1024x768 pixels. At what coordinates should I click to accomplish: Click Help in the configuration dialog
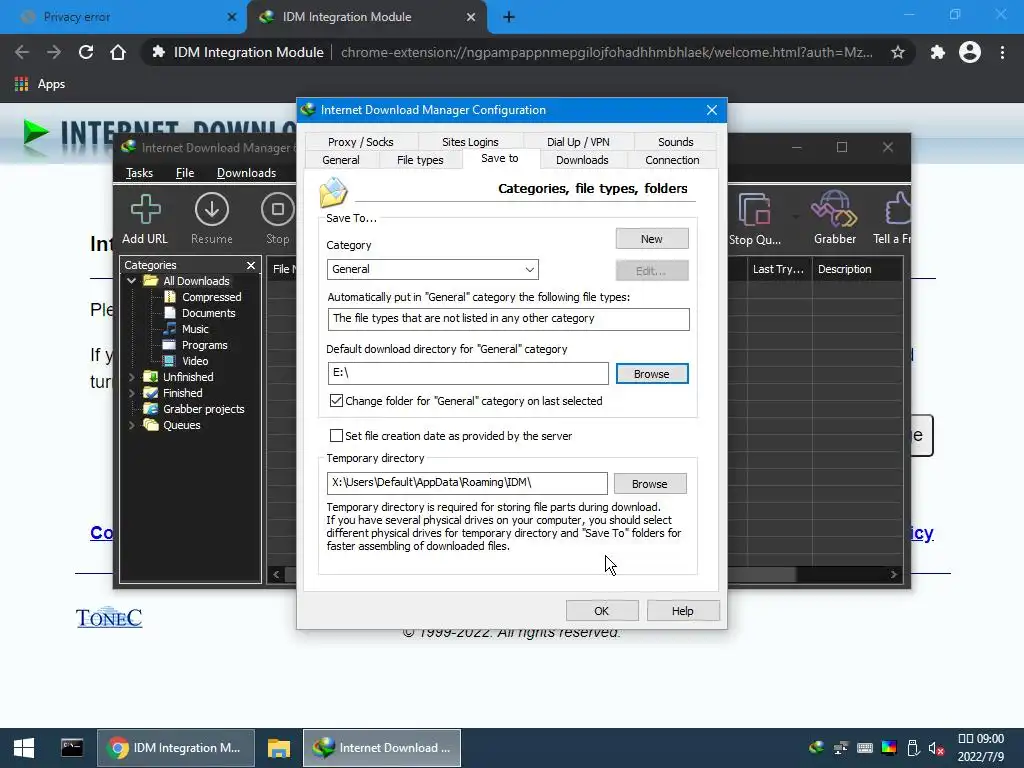tap(682, 611)
